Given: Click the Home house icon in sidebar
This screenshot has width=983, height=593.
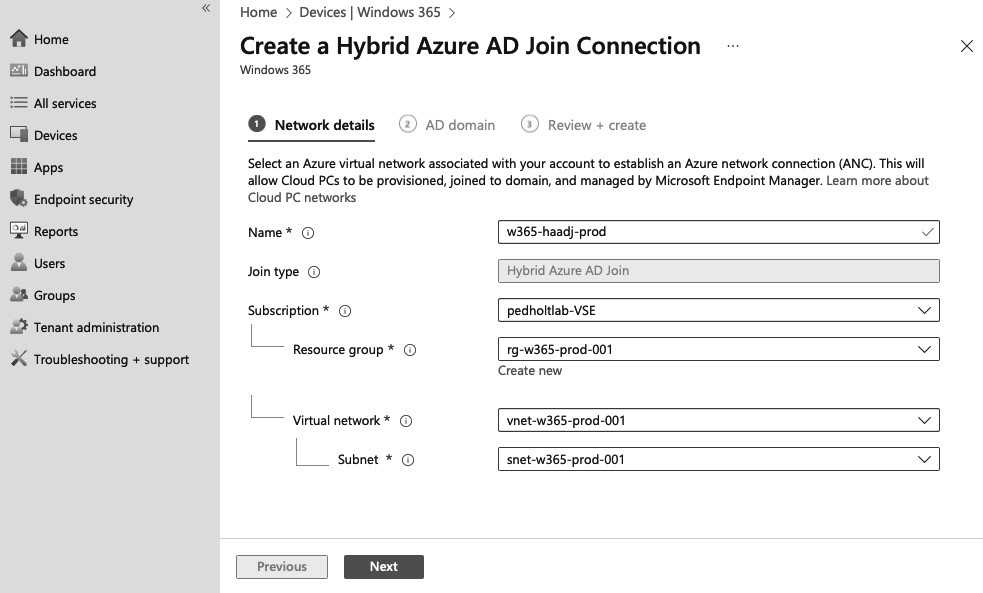Looking at the screenshot, I should 19,38.
